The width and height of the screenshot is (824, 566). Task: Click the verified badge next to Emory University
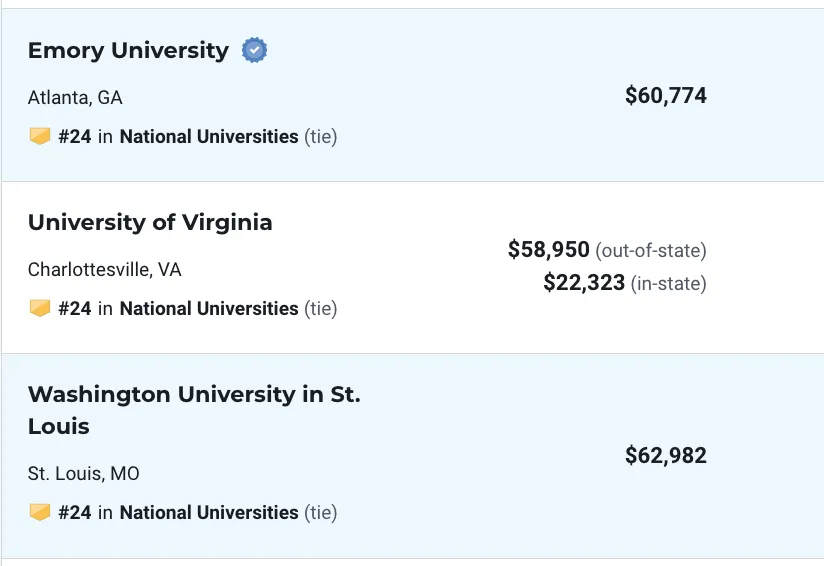[x=254, y=50]
